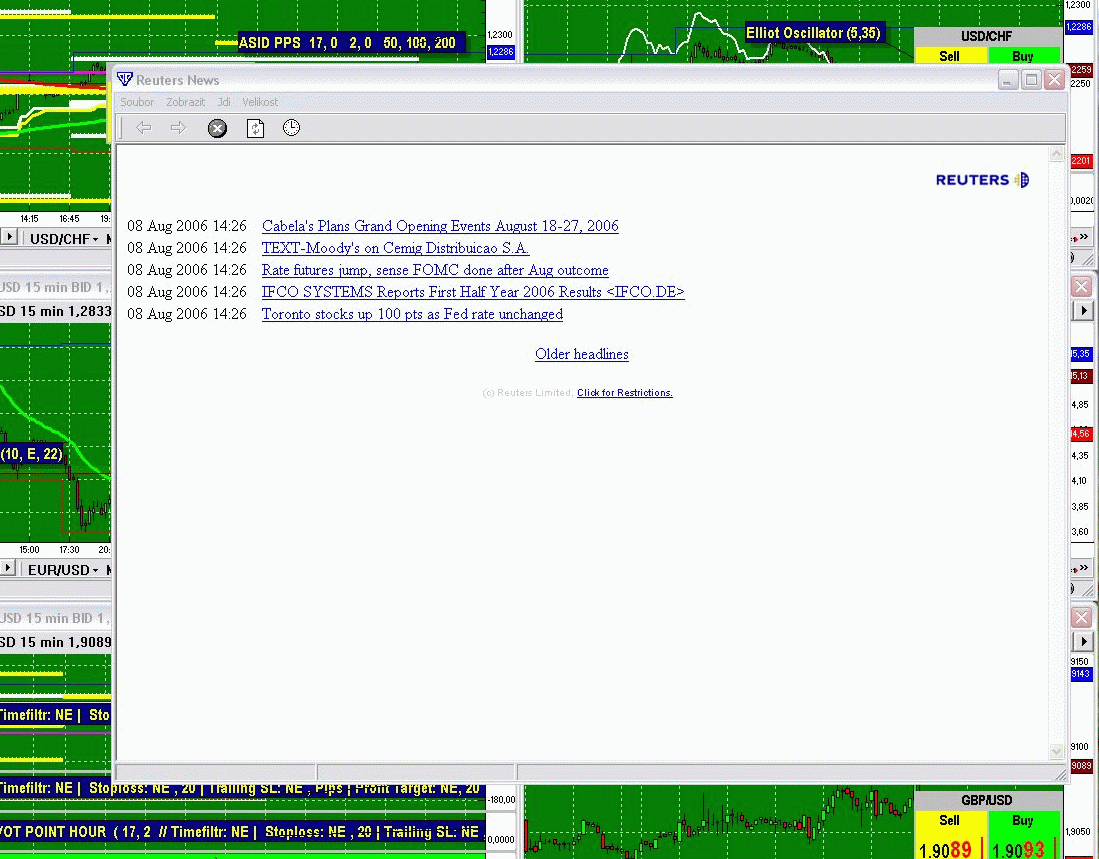Image resolution: width=1099 pixels, height=859 pixels.
Task: Open the Soubor menu
Action: [137, 102]
